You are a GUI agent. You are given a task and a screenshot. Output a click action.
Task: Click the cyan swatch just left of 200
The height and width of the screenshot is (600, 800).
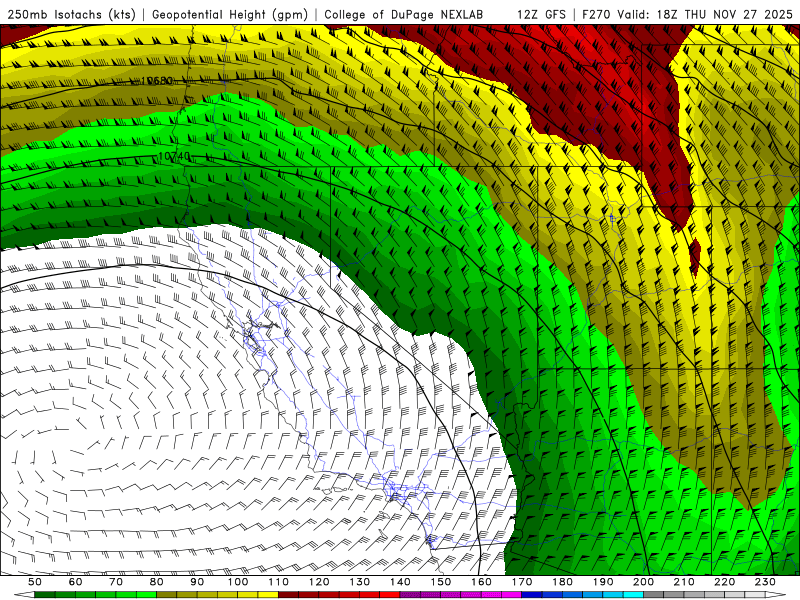(633, 595)
